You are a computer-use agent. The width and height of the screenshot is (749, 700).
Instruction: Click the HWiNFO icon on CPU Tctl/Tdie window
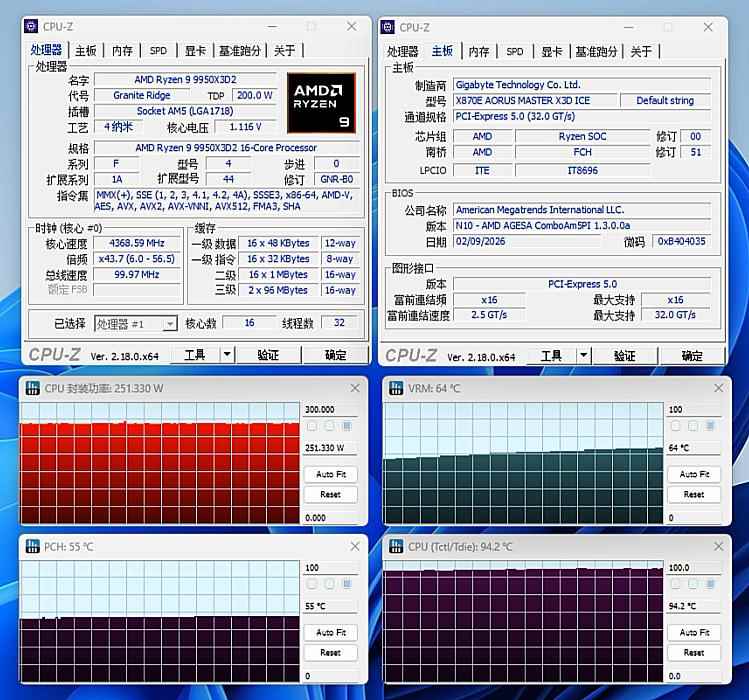click(396, 546)
